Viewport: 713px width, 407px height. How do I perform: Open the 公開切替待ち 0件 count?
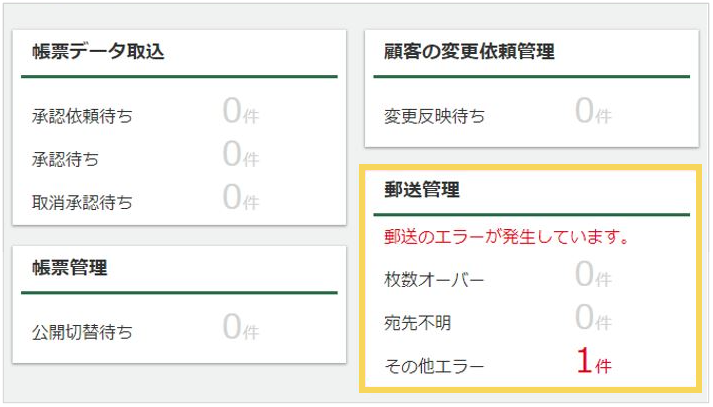pyautogui.click(x=240, y=328)
